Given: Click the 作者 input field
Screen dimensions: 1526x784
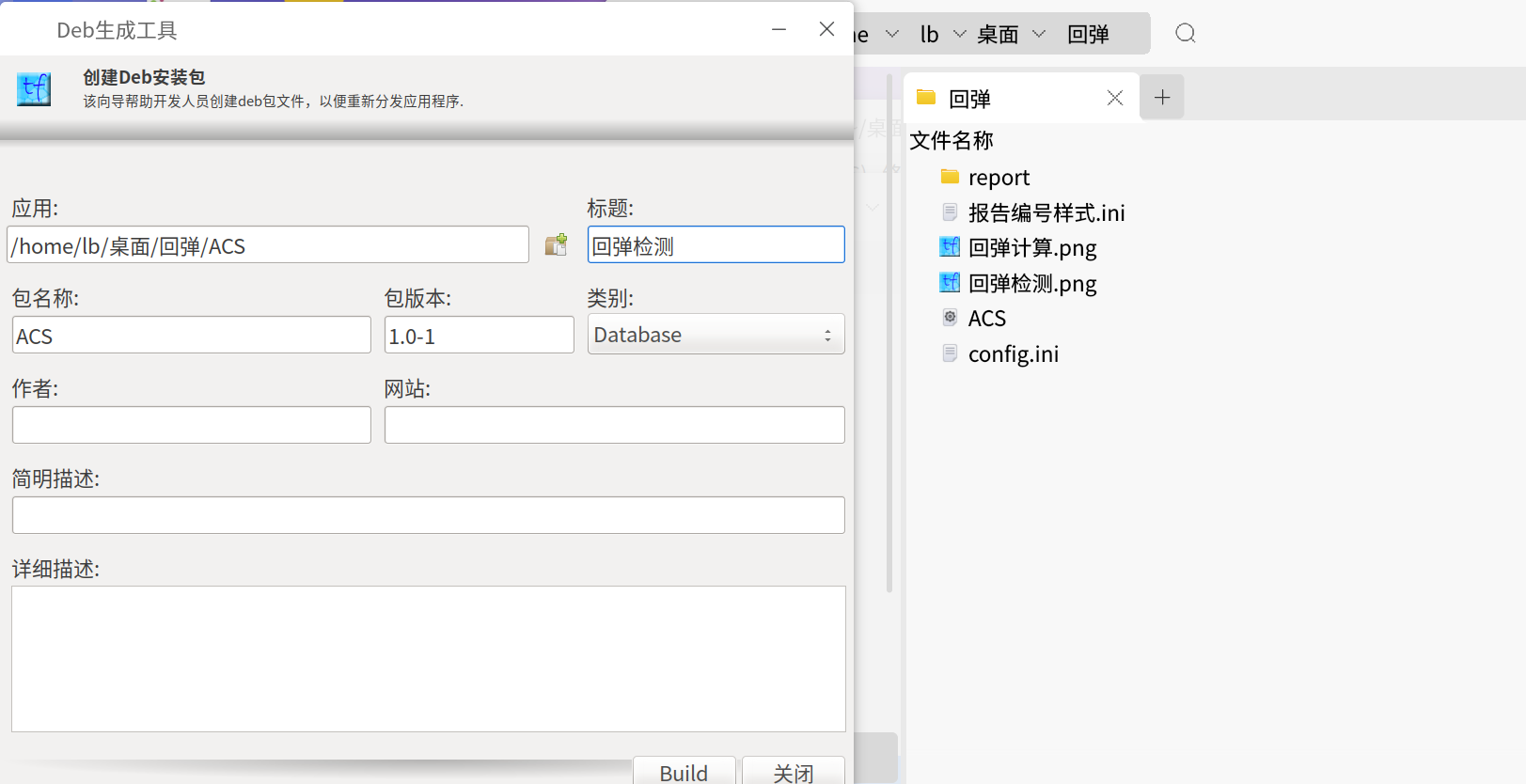Looking at the screenshot, I should pos(192,425).
